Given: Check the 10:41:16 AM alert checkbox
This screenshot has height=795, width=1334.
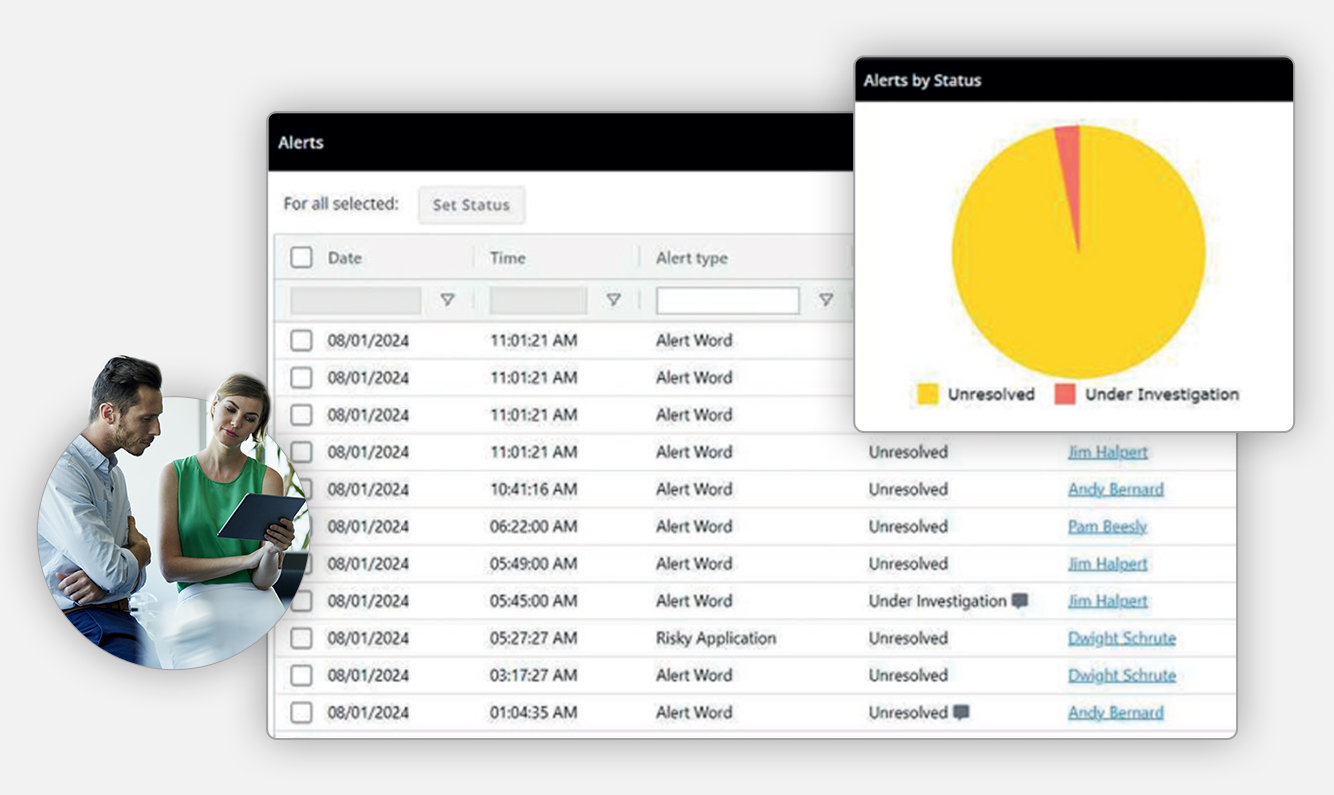Looking at the screenshot, I should (301, 489).
